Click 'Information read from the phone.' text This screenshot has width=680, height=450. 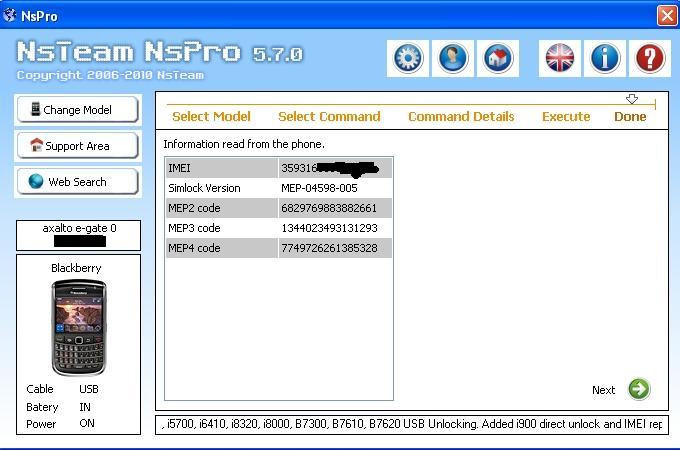244,144
